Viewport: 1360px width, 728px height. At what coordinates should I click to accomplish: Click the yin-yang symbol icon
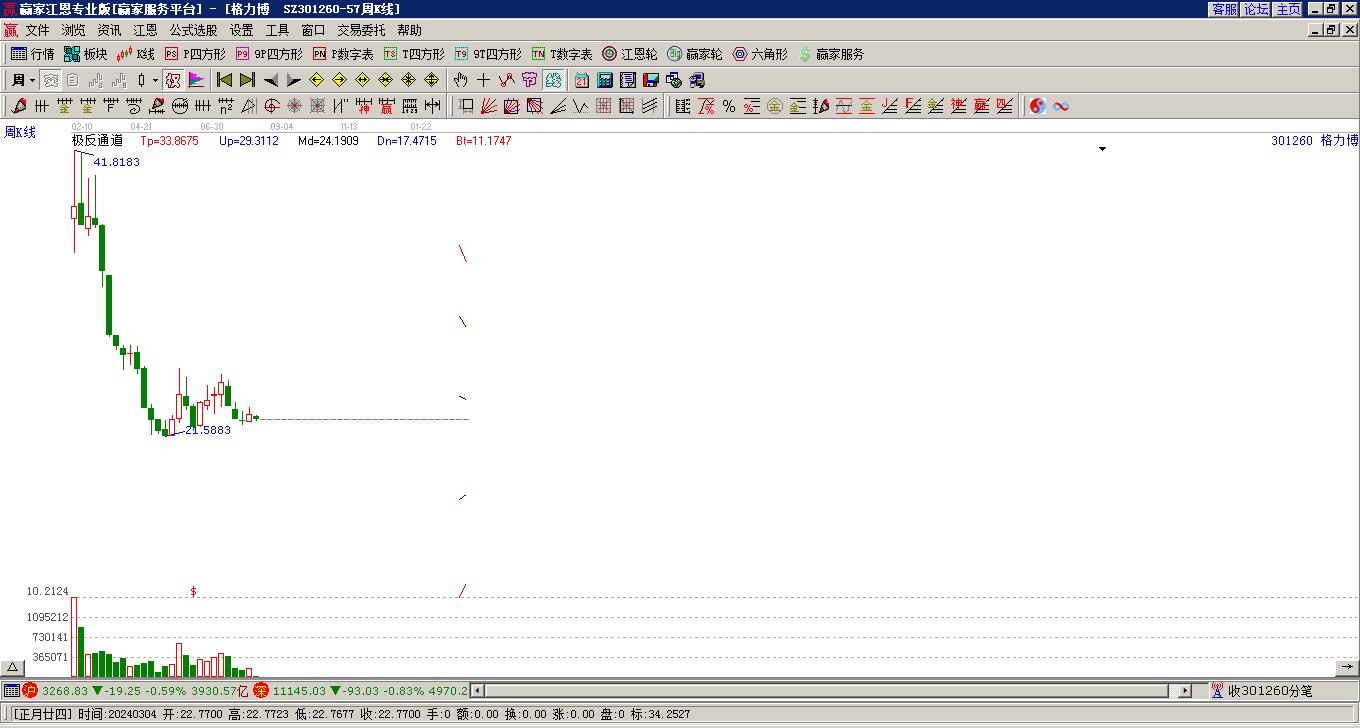click(x=1038, y=106)
